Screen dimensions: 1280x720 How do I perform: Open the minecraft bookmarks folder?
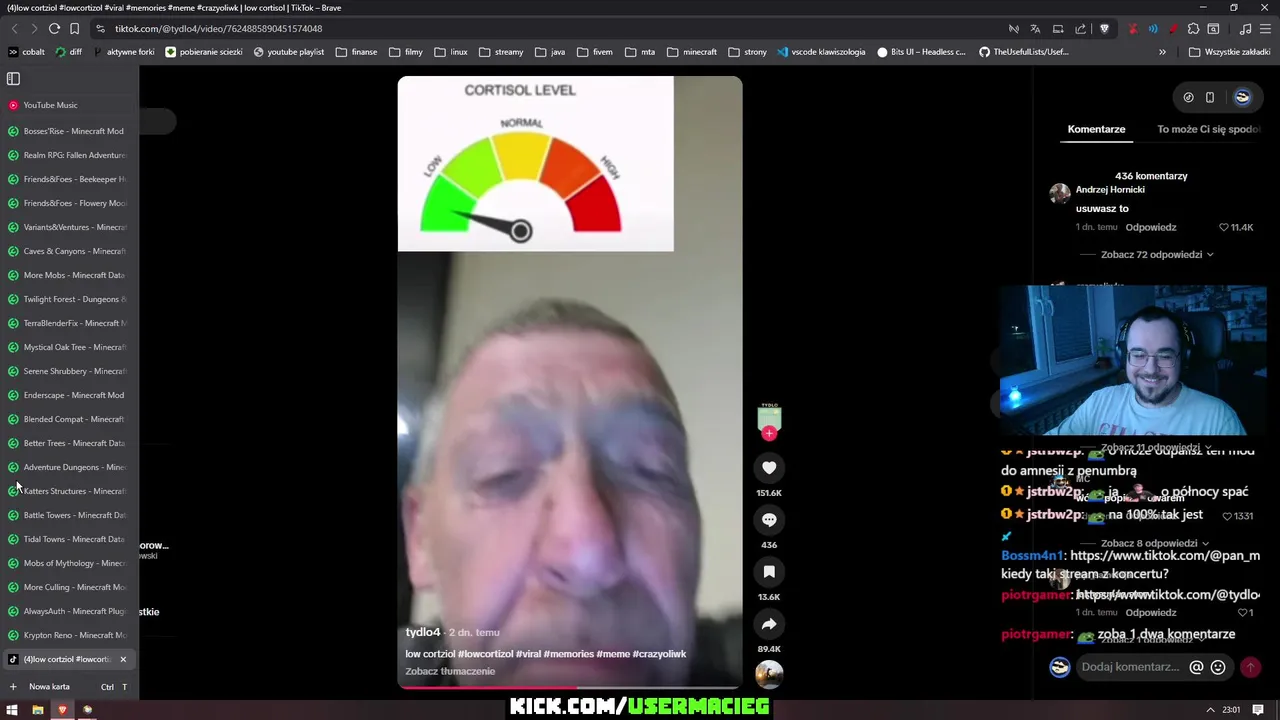pyautogui.click(x=692, y=52)
